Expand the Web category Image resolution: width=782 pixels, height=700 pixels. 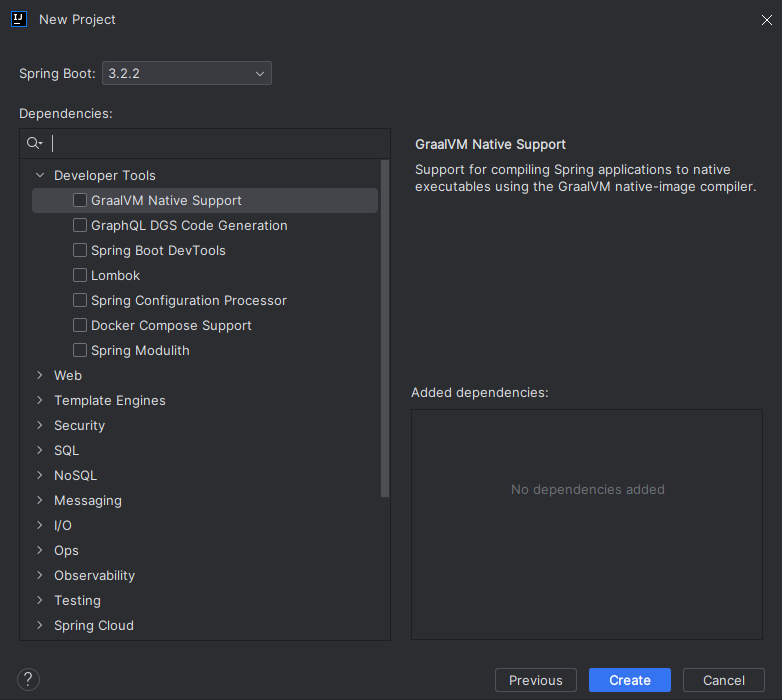tap(40, 375)
